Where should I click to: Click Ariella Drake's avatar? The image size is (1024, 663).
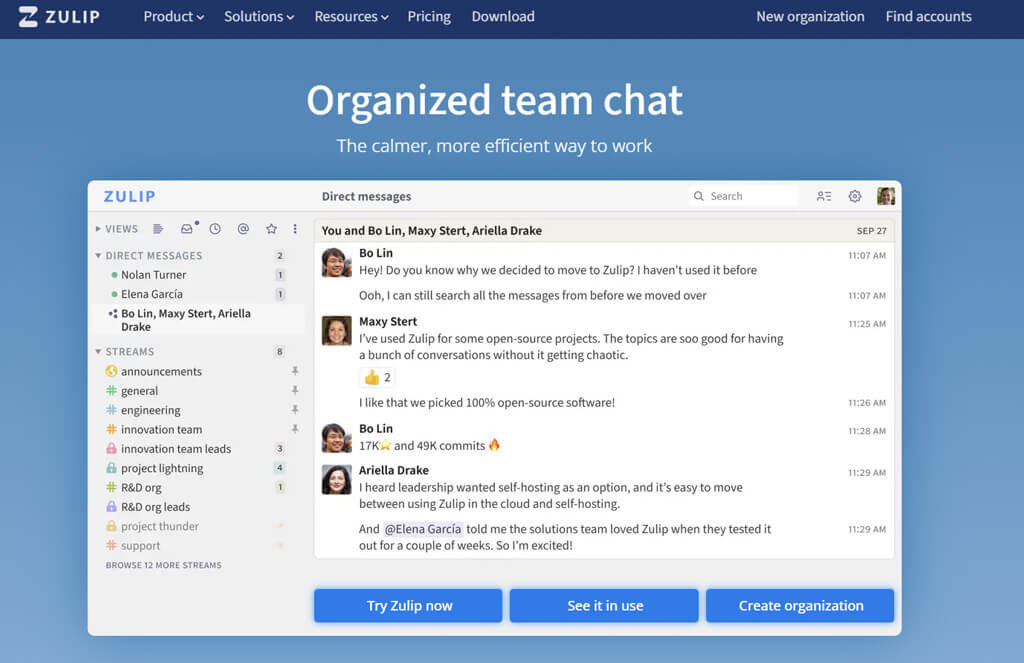[x=336, y=479]
